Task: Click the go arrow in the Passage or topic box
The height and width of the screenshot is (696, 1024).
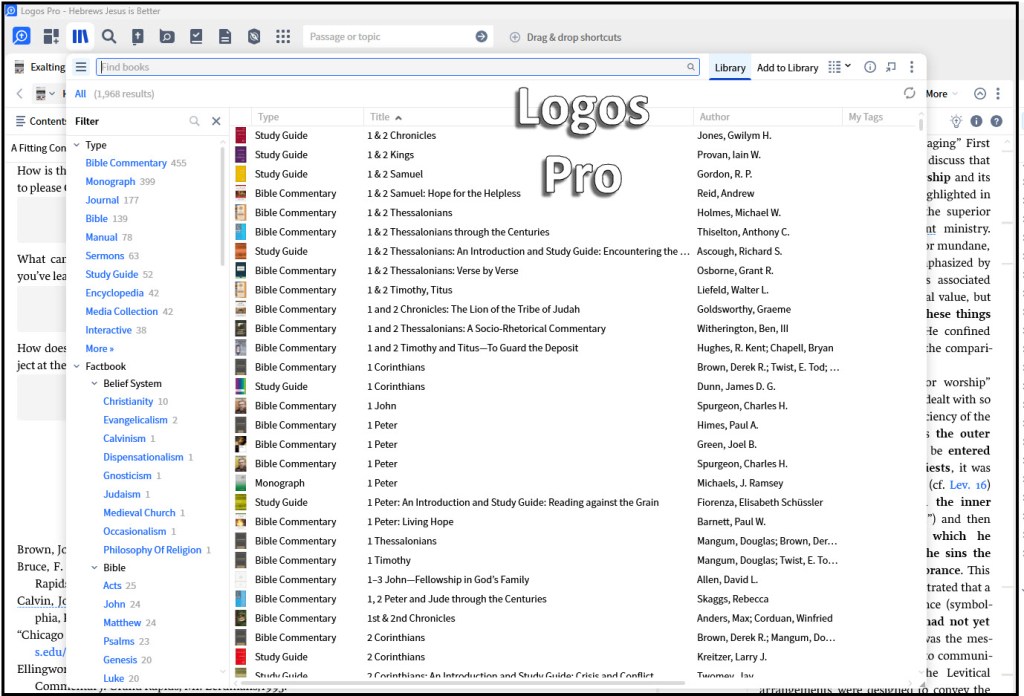Action: [x=481, y=37]
